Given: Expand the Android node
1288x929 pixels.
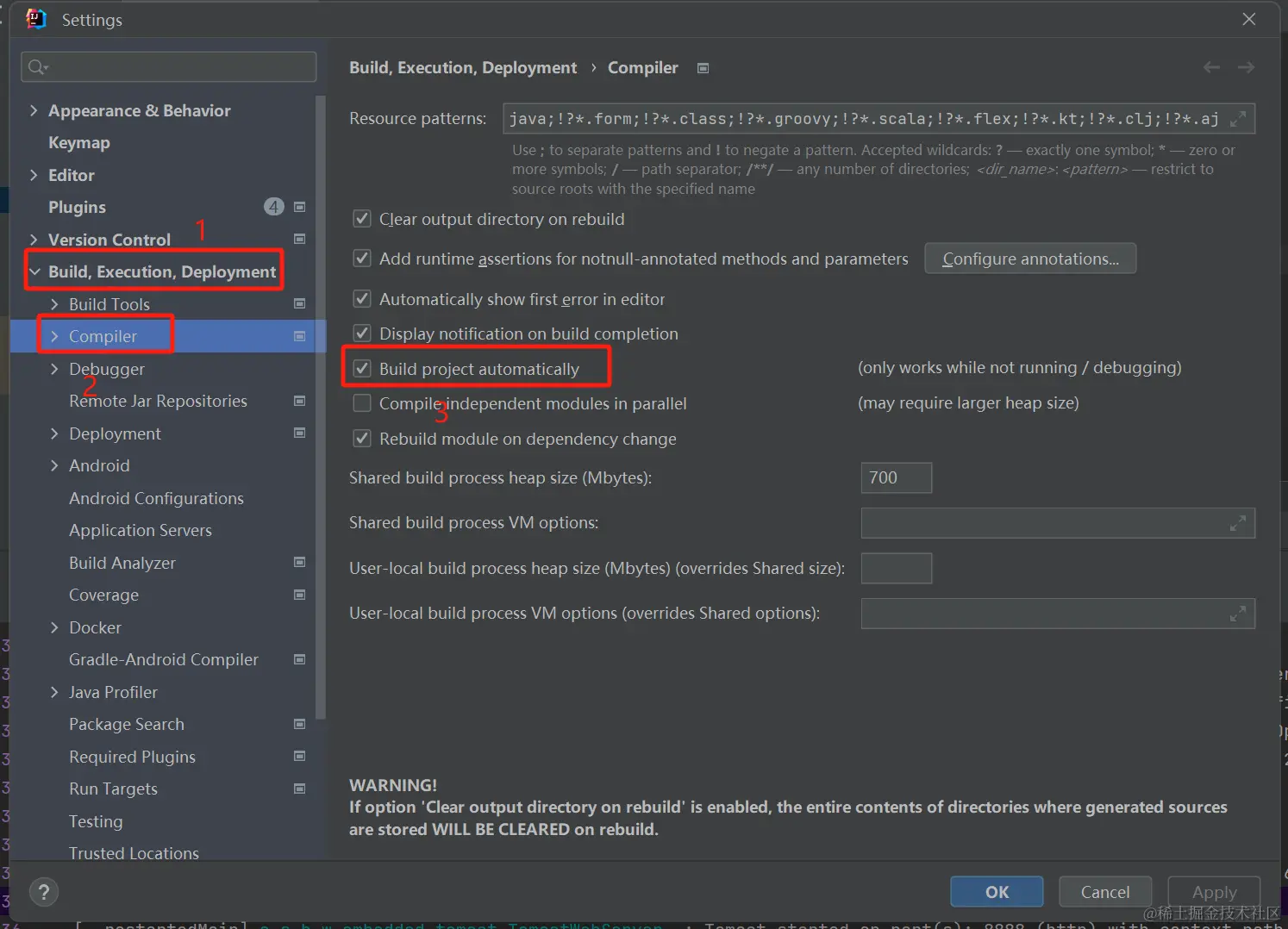Looking at the screenshot, I should pos(54,465).
